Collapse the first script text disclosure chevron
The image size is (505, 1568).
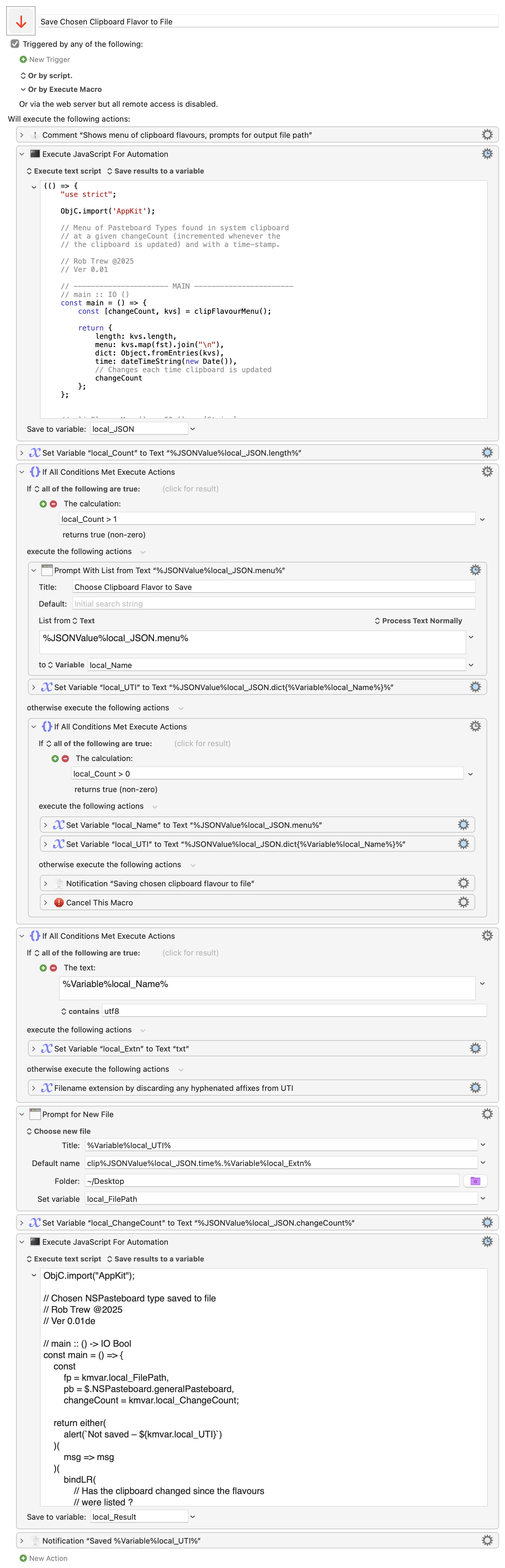click(x=34, y=187)
